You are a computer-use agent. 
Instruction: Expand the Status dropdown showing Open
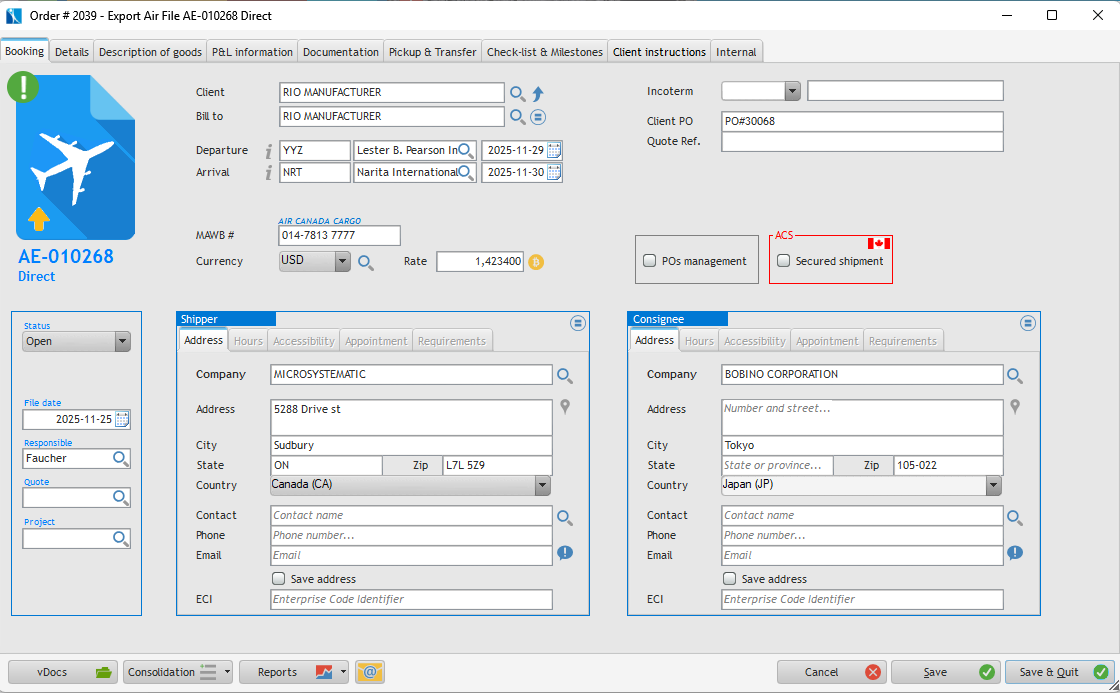pos(122,342)
